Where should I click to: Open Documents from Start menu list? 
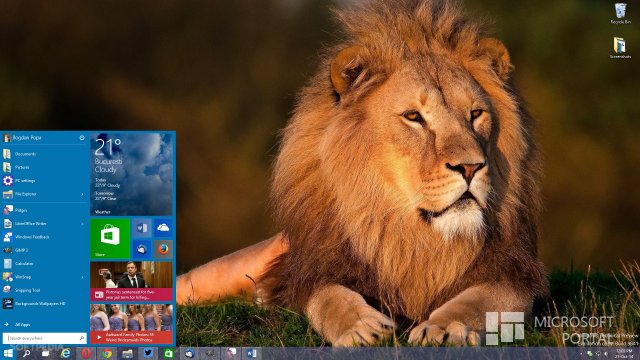point(44,154)
